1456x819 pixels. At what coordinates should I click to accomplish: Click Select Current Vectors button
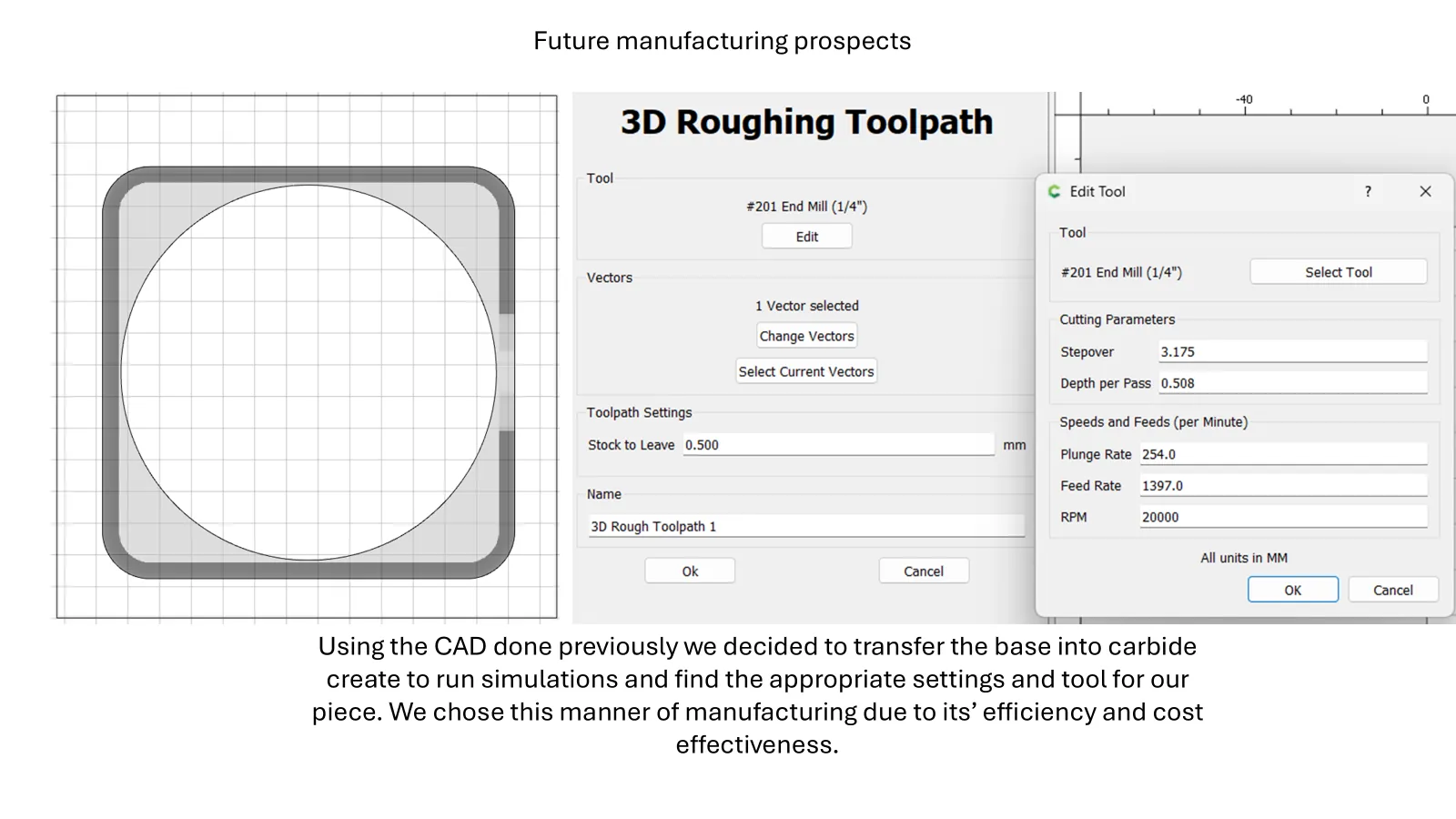(806, 371)
